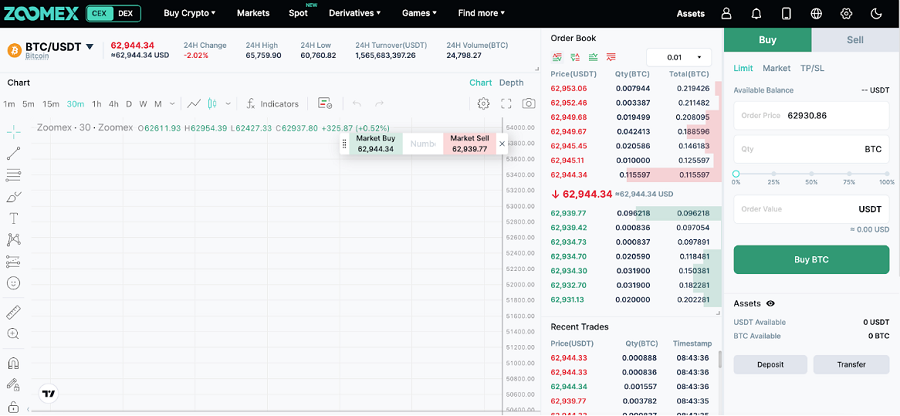This screenshot has width=900, height=416.
Task: Select the crosshair cursor tool
Action: point(14,132)
